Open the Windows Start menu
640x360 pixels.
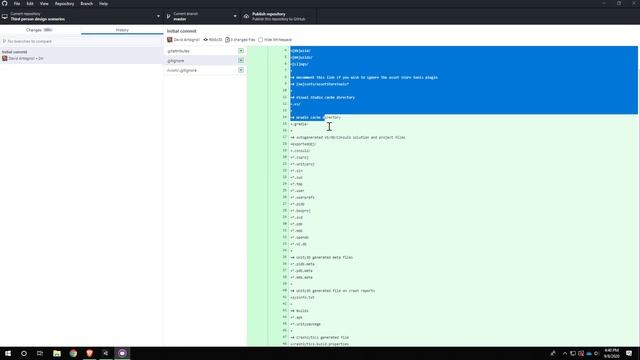(x=8, y=353)
